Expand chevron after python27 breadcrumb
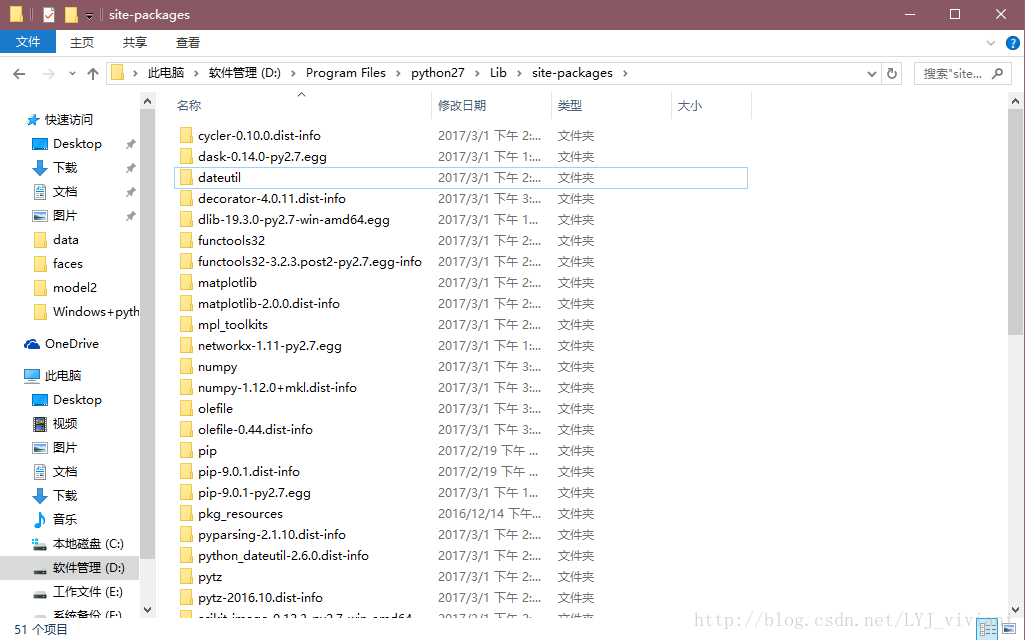1025x640 pixels. tap(477, 73)
